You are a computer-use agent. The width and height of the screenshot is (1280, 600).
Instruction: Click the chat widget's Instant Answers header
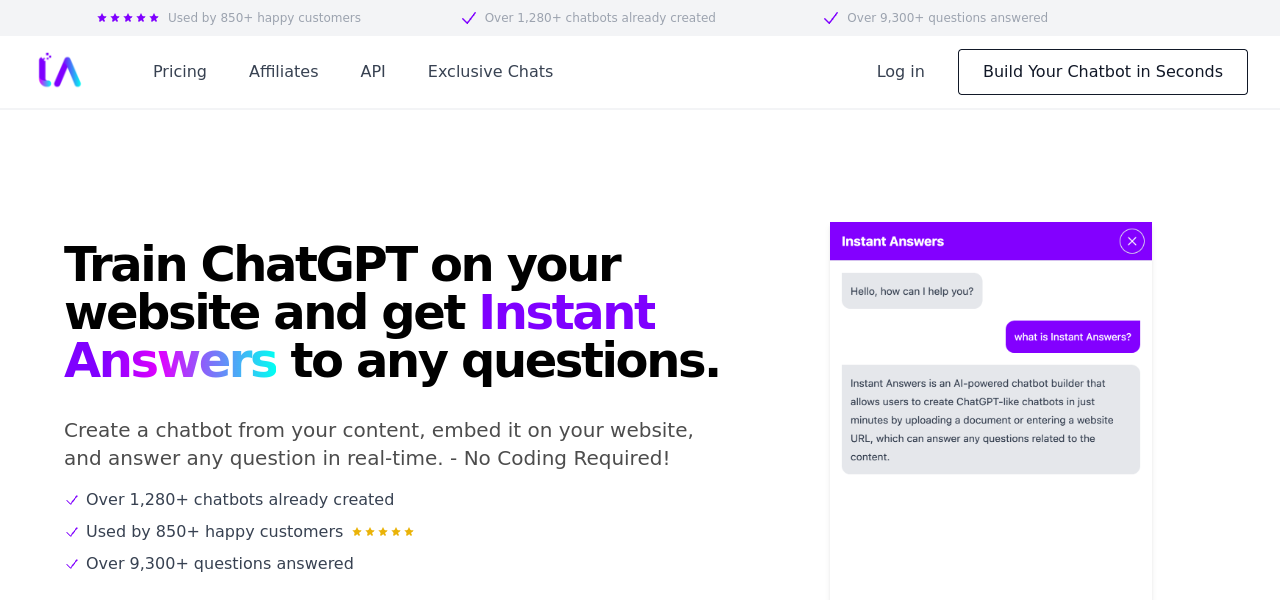893,241
